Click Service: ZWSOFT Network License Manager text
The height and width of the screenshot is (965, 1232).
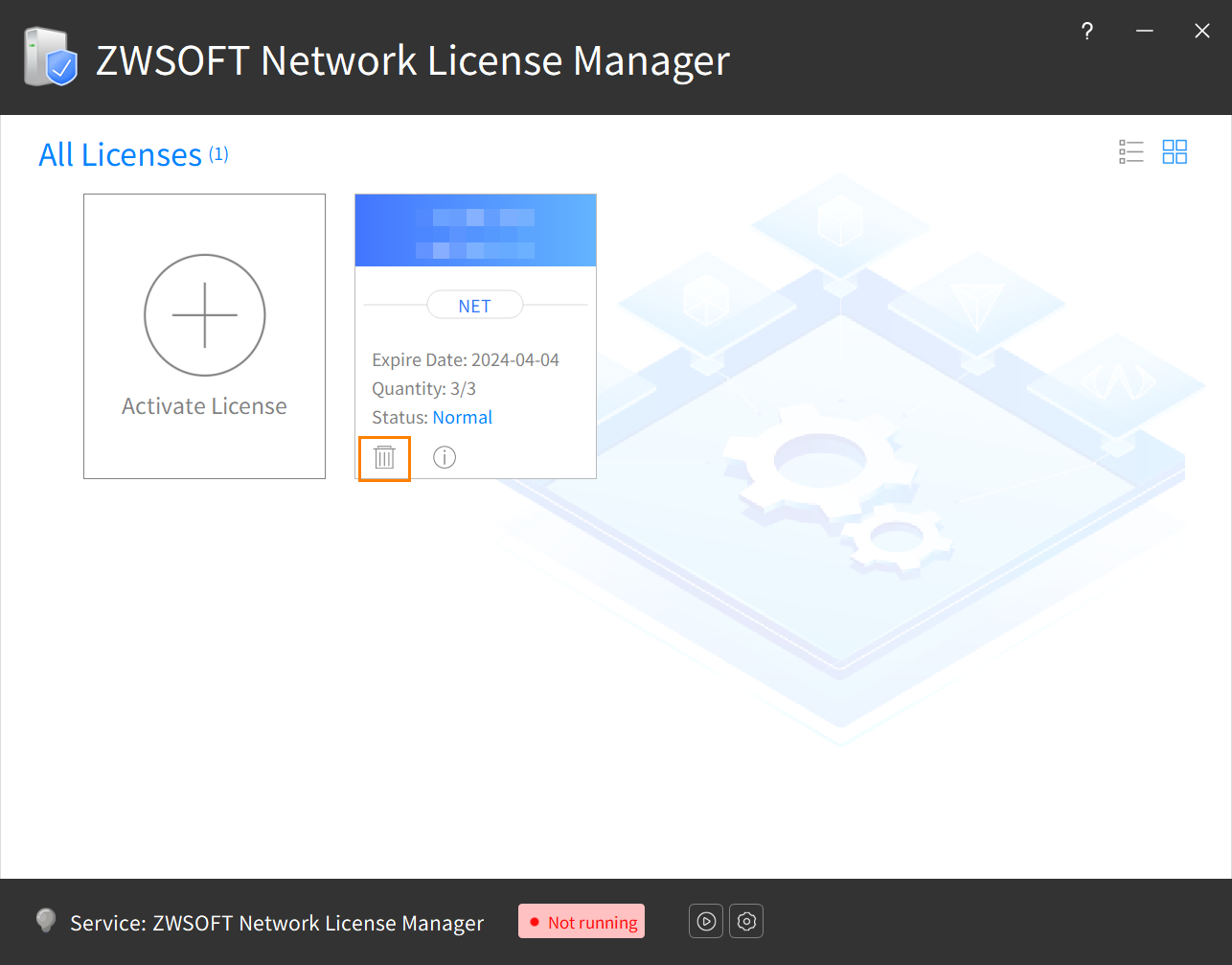click(x=277, y=923)
